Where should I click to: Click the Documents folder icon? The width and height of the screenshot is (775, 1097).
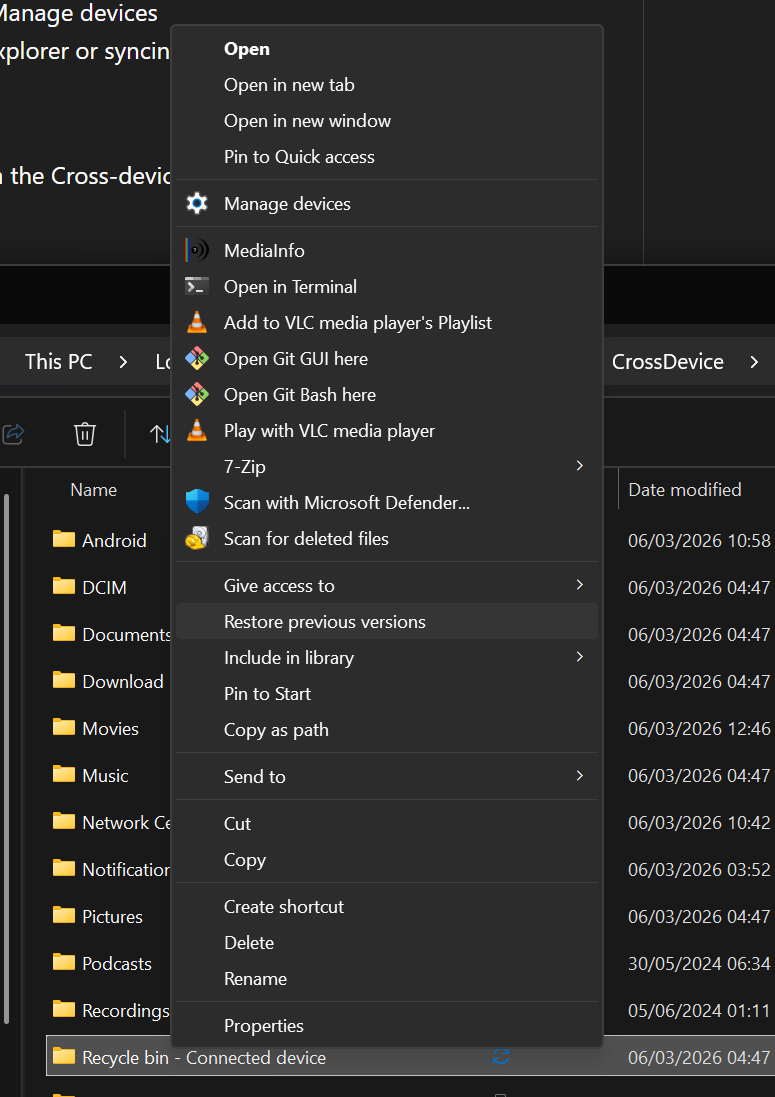[64, 633]
